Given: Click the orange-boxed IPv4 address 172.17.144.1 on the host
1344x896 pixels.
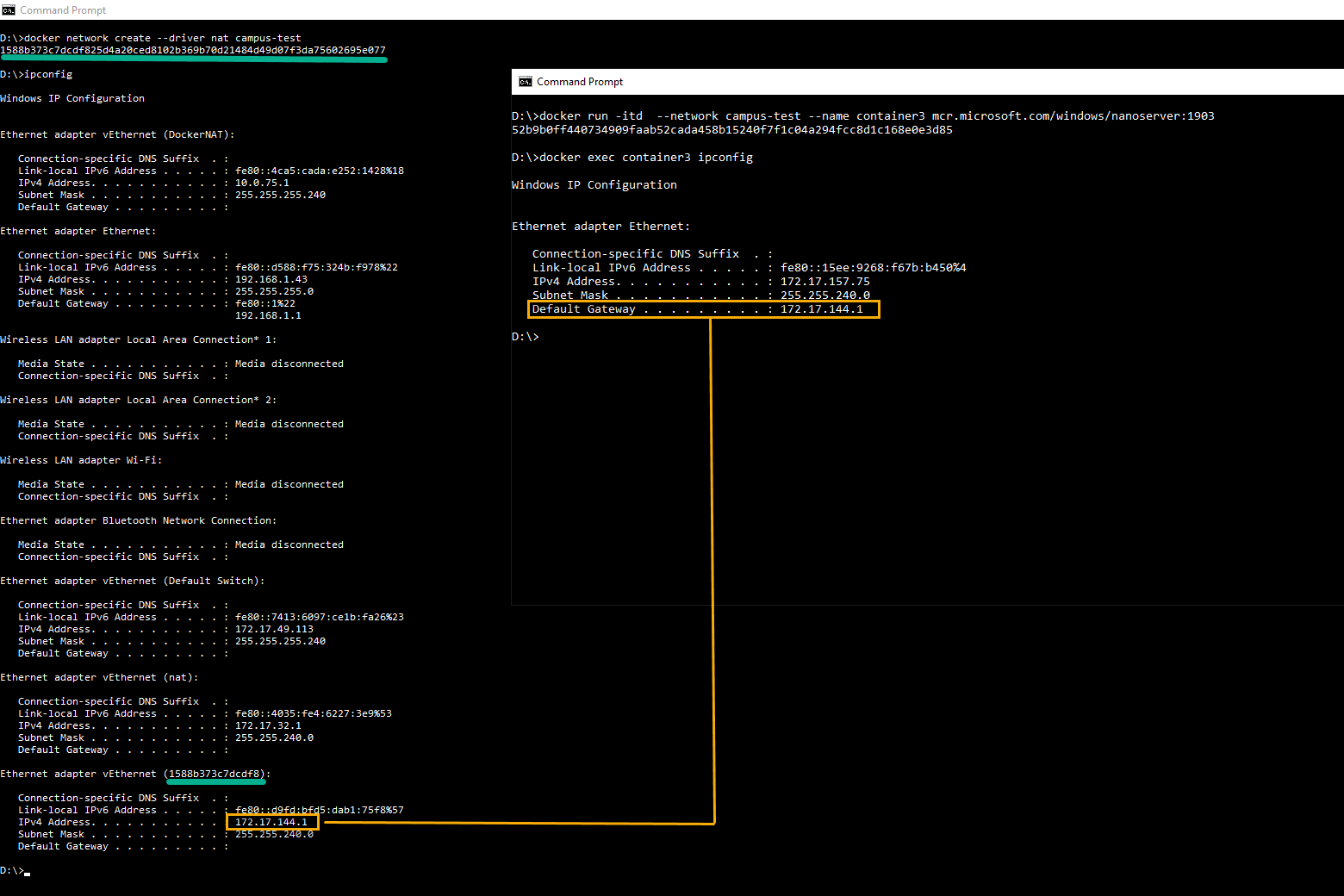Looking at the screenshot, I should [x=271, y=822].
